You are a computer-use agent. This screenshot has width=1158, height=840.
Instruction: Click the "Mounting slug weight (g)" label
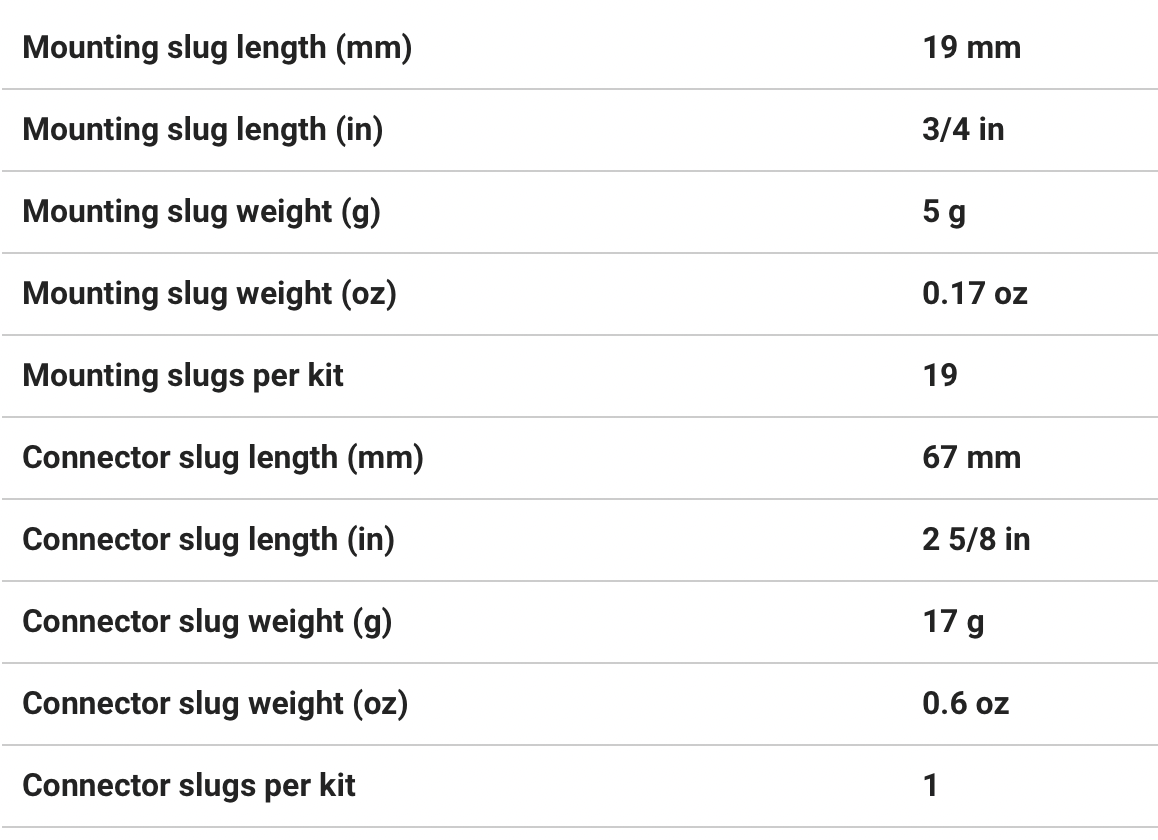[x=201, y=212]
